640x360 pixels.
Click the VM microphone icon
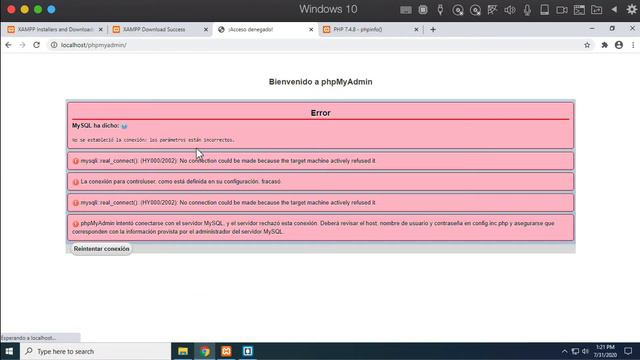click(x=527, y=10)
